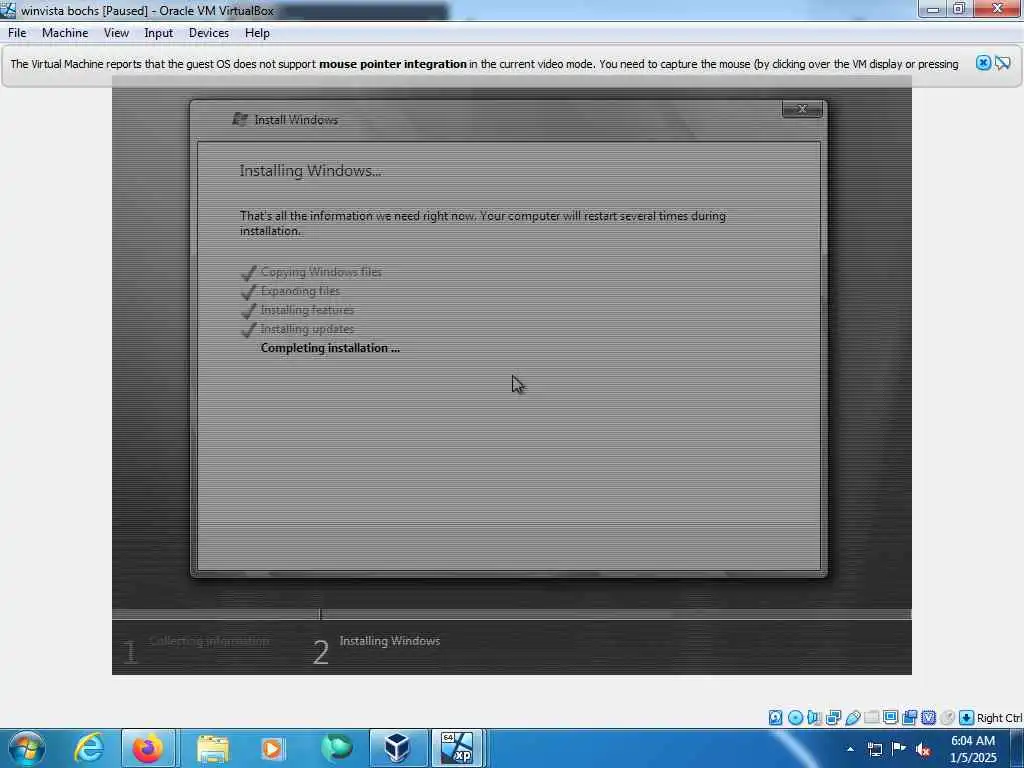
Task: Open the Windows Start orb
Action: (27, 748)
